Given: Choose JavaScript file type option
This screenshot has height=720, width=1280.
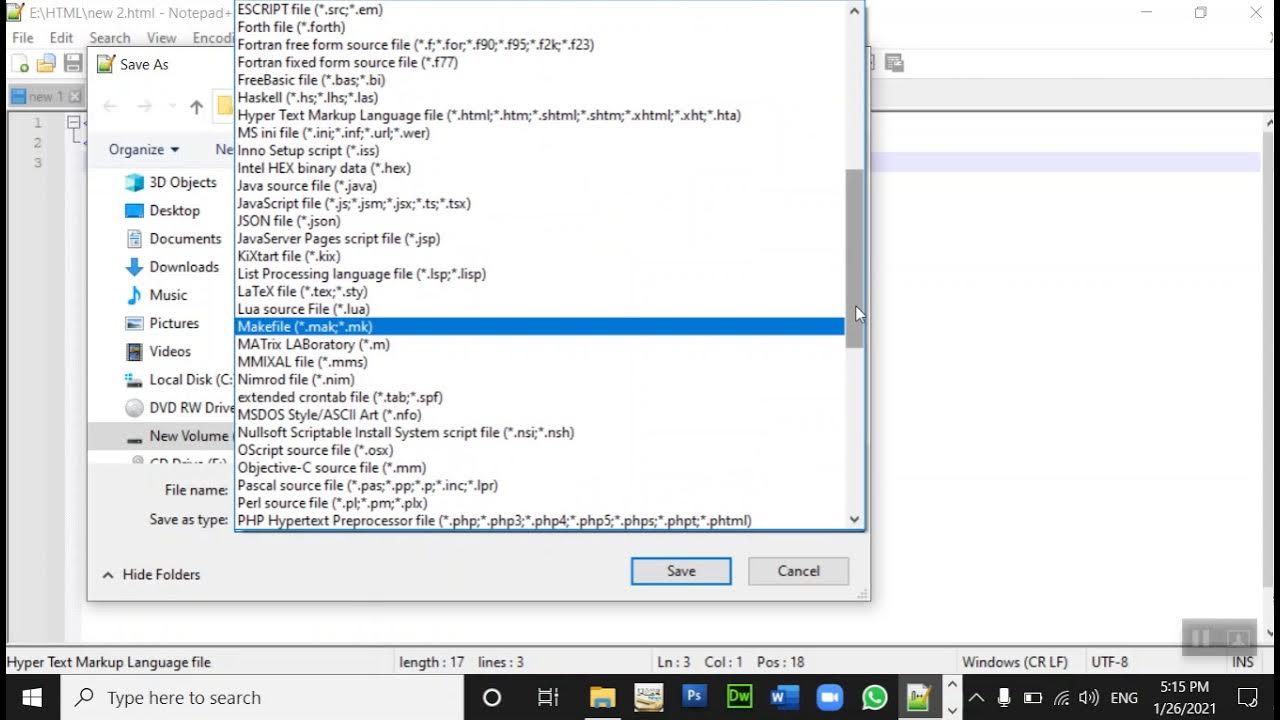Looking at the screenshot, I should click(x=540, y=203).
